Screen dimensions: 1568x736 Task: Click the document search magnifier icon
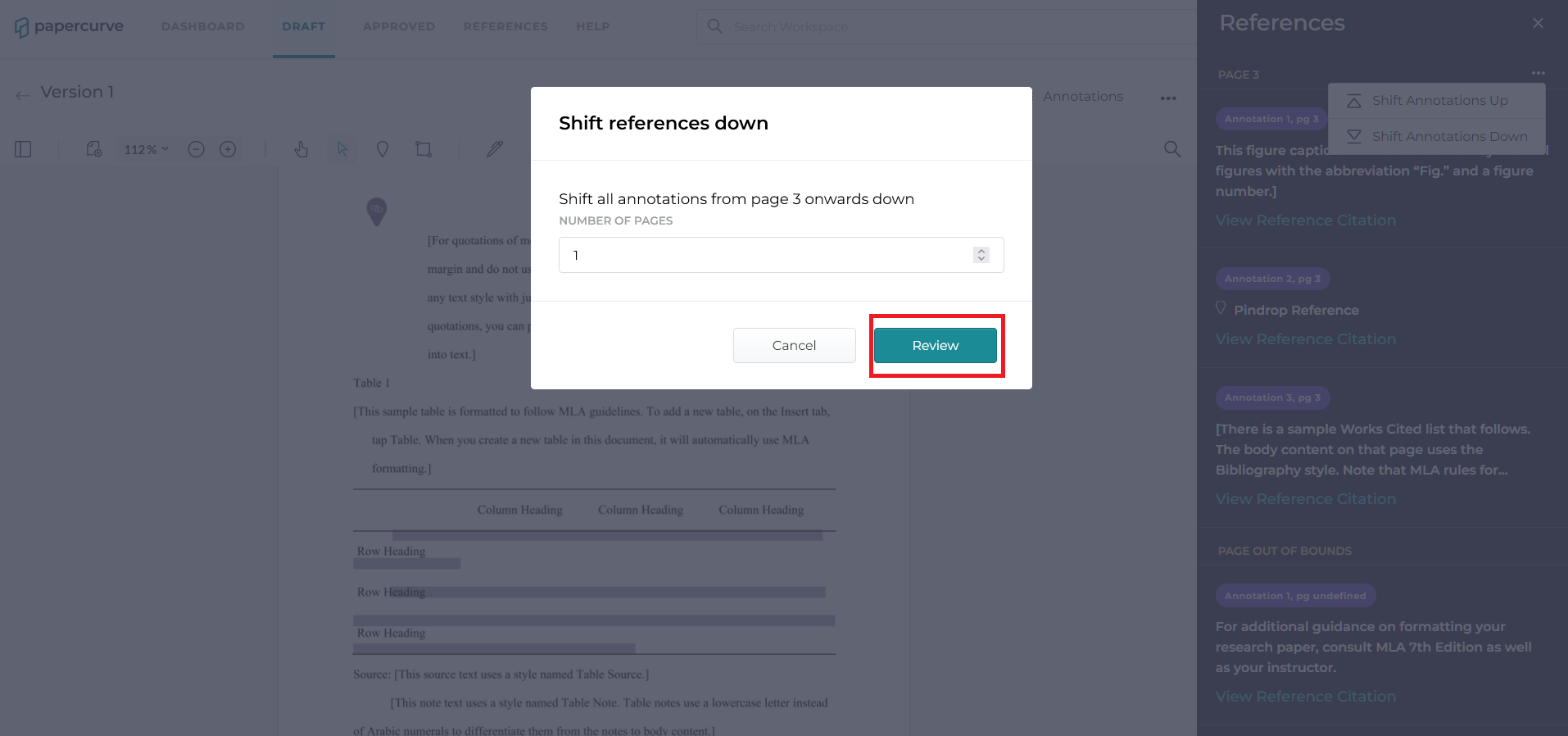1172,149
